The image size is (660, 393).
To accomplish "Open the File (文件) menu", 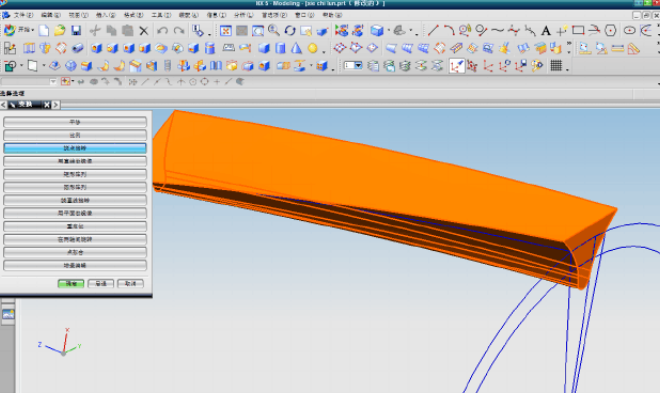I will tap(23, 15).
